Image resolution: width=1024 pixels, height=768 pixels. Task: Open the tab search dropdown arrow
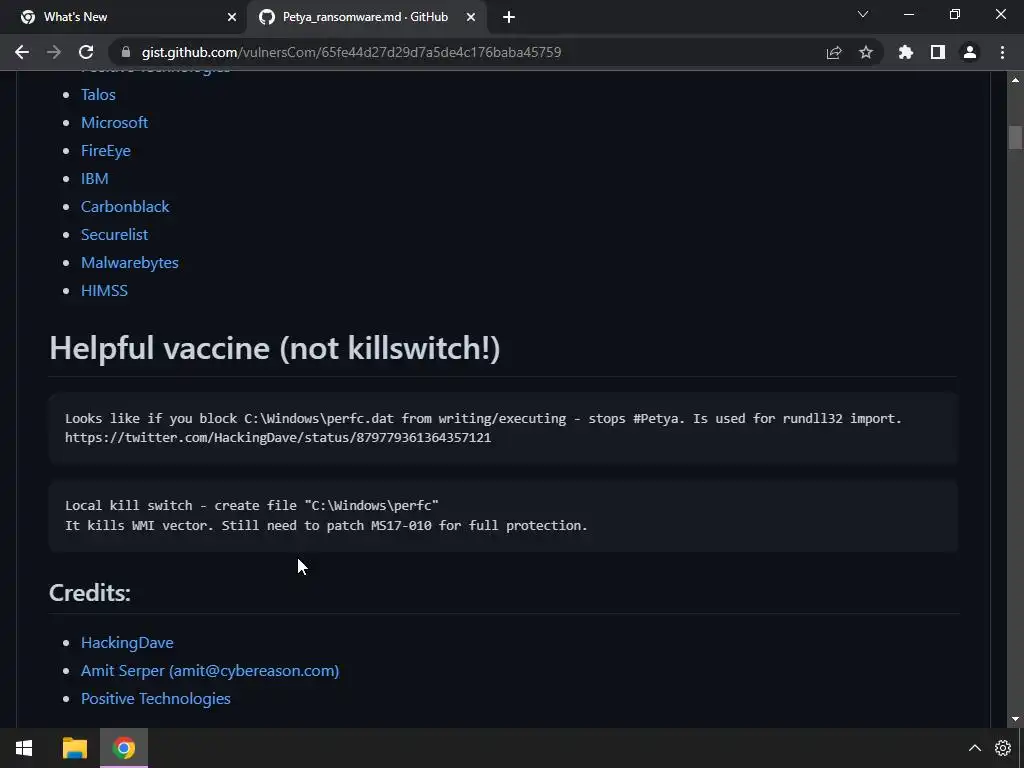coord(863,14)
